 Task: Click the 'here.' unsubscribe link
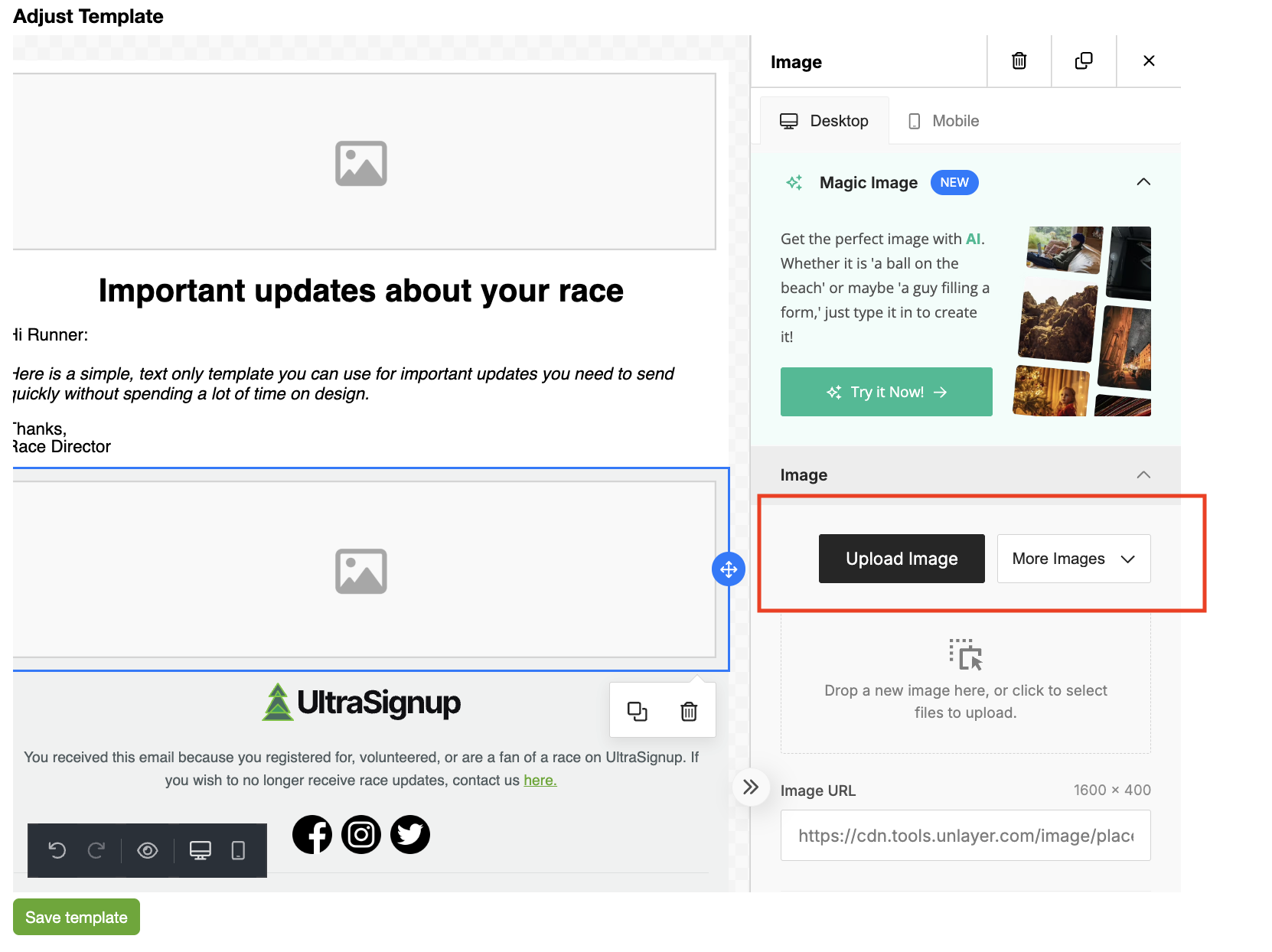(540, 780)
